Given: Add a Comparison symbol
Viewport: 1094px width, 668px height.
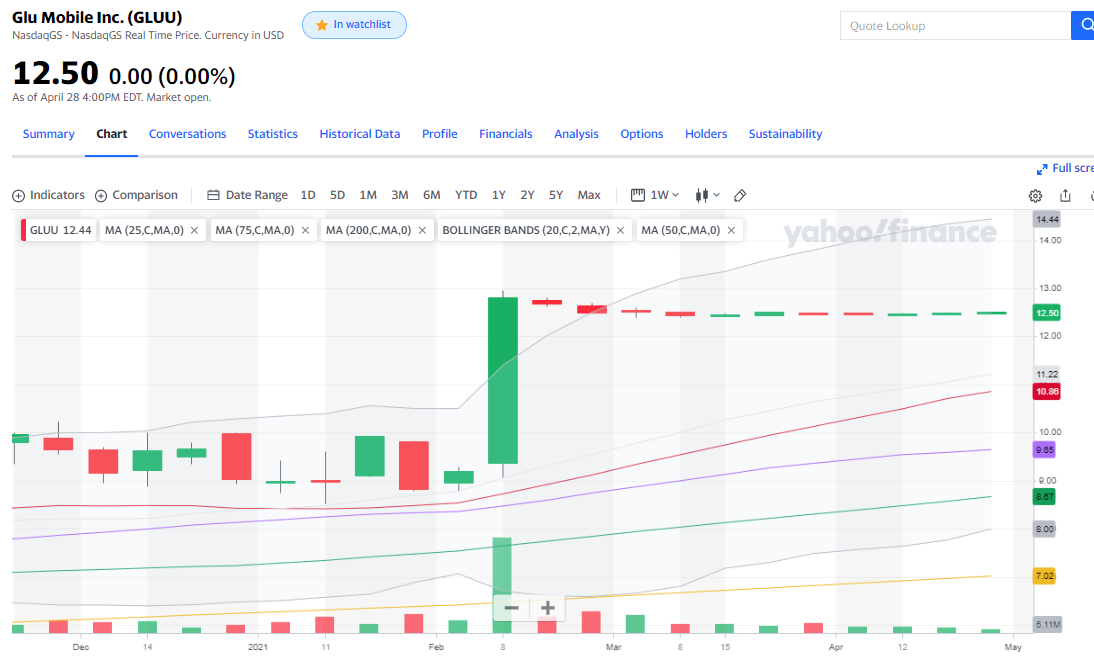Looking at the screenshot, I should 136,195.
